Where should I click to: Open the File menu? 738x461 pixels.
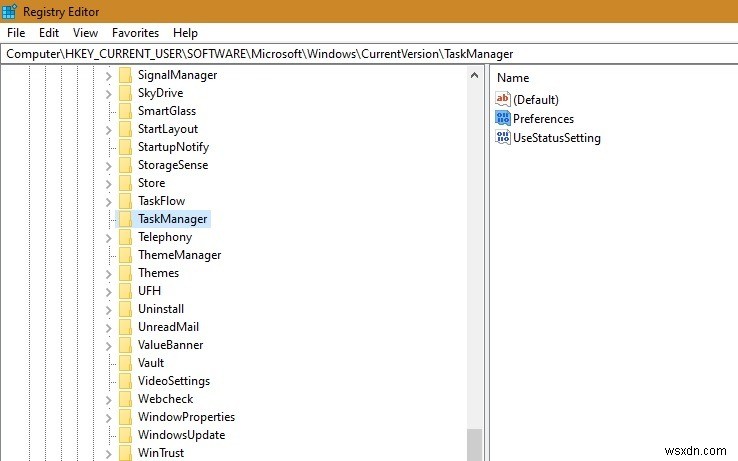(x=16, y=33)
